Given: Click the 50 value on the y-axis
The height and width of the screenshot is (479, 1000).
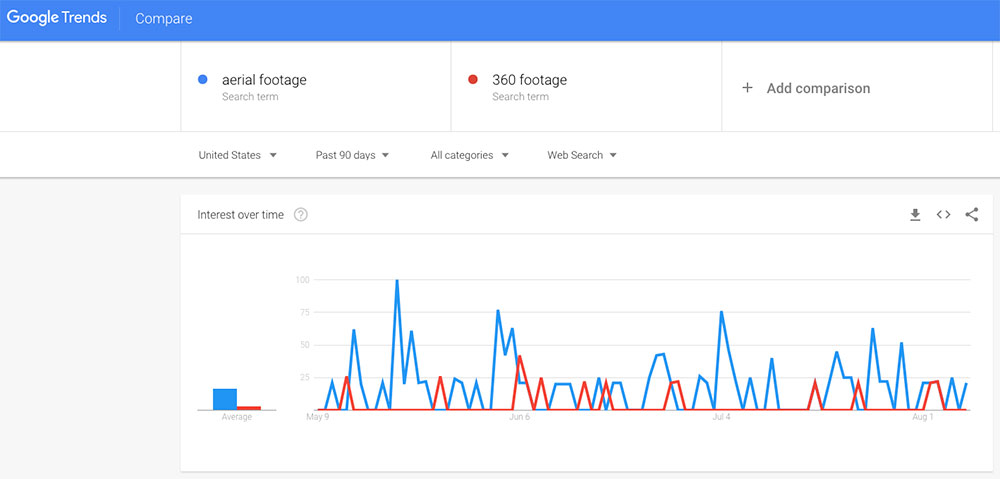Looking at the screenshot, I should coord(304,344).
